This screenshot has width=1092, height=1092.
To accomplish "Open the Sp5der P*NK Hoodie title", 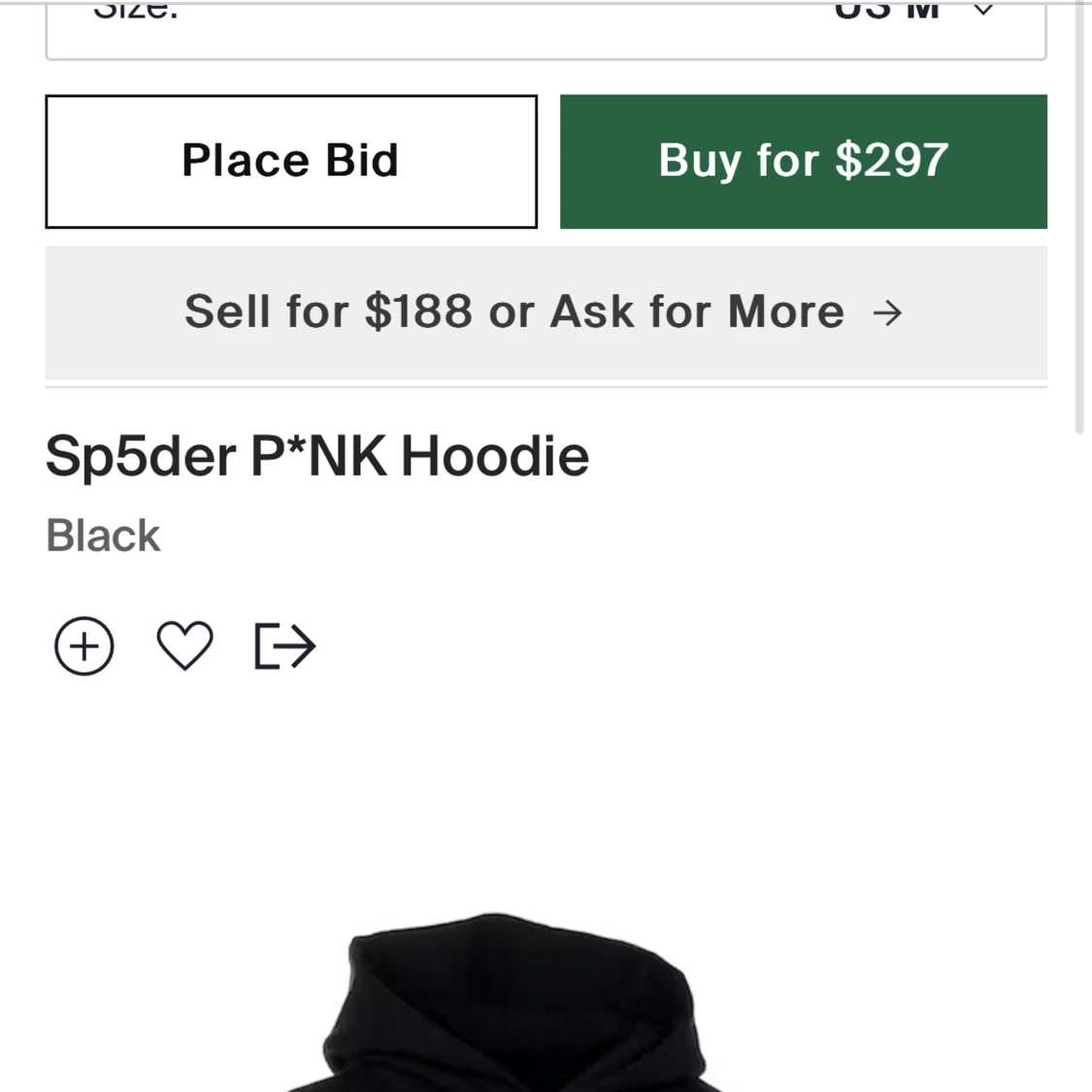I will click(317, 454).
